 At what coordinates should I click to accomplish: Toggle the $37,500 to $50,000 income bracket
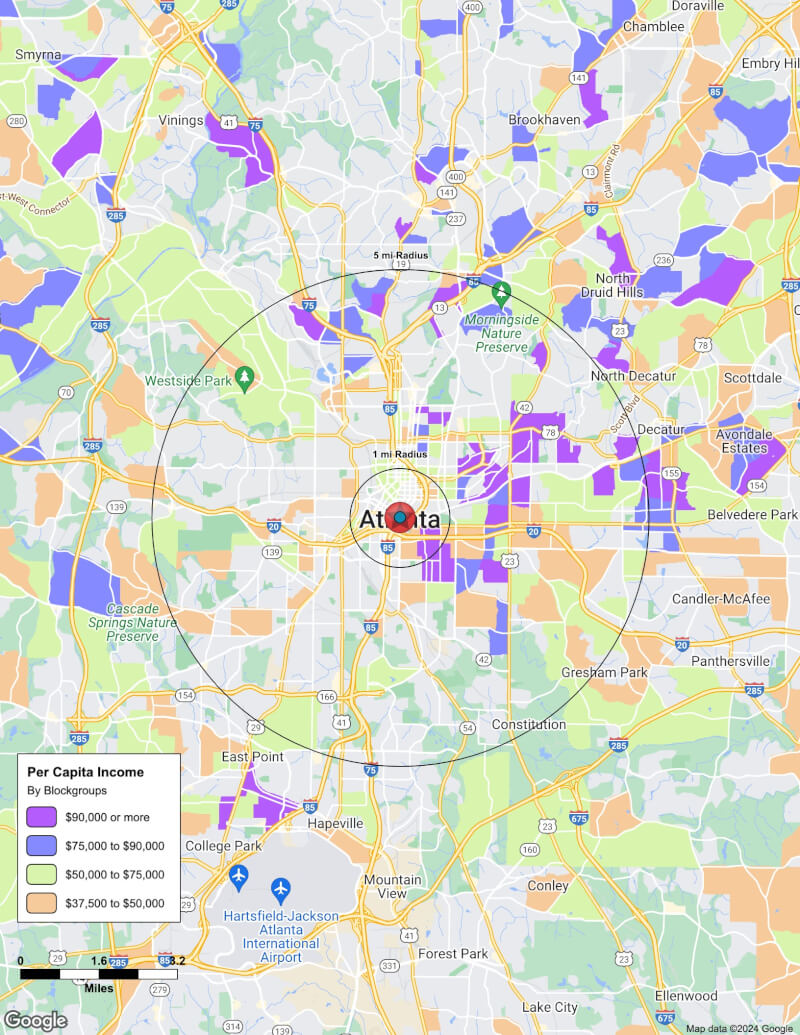[41, 903]
